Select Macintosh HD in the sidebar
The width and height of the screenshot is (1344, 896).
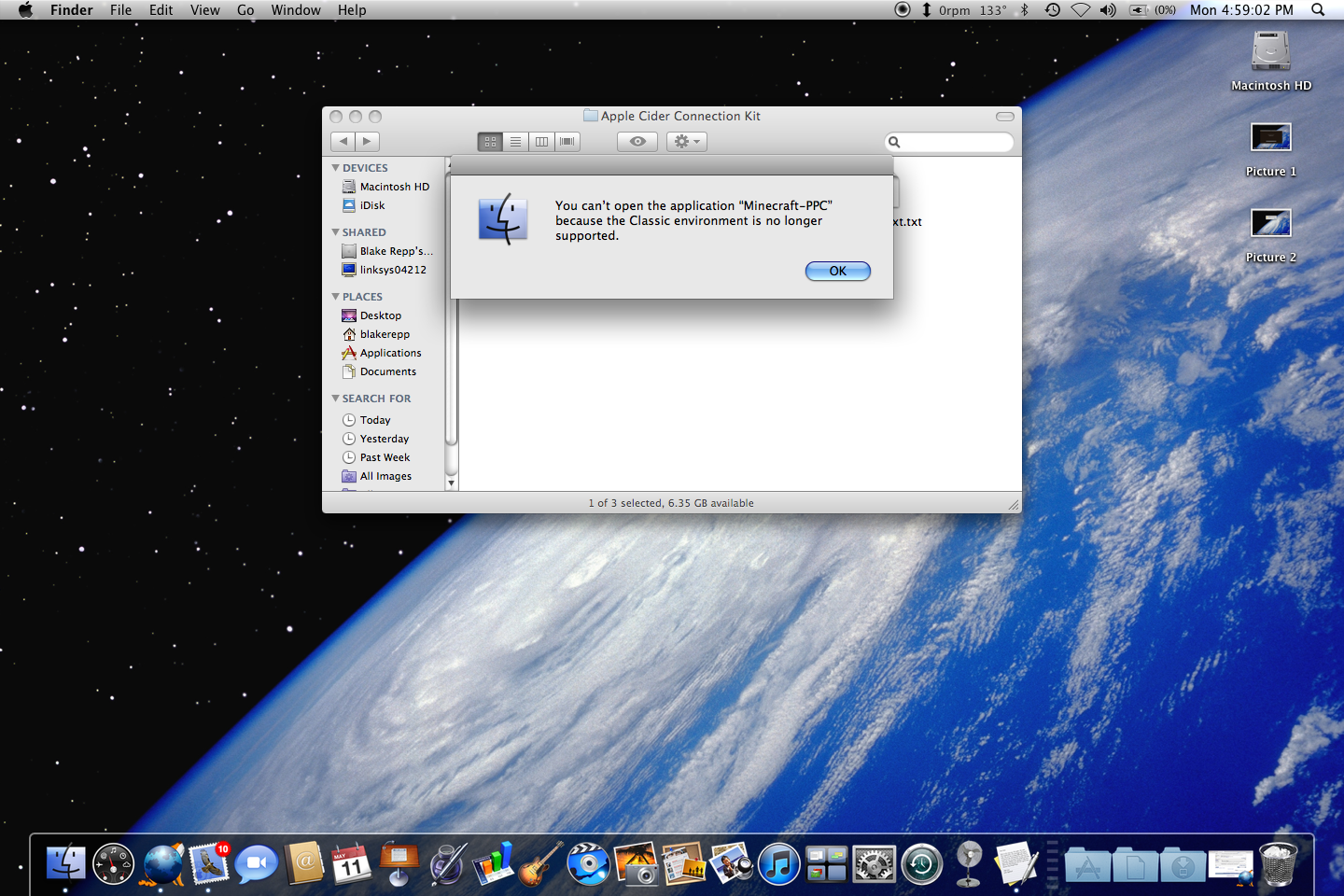(x=385, y=187)
